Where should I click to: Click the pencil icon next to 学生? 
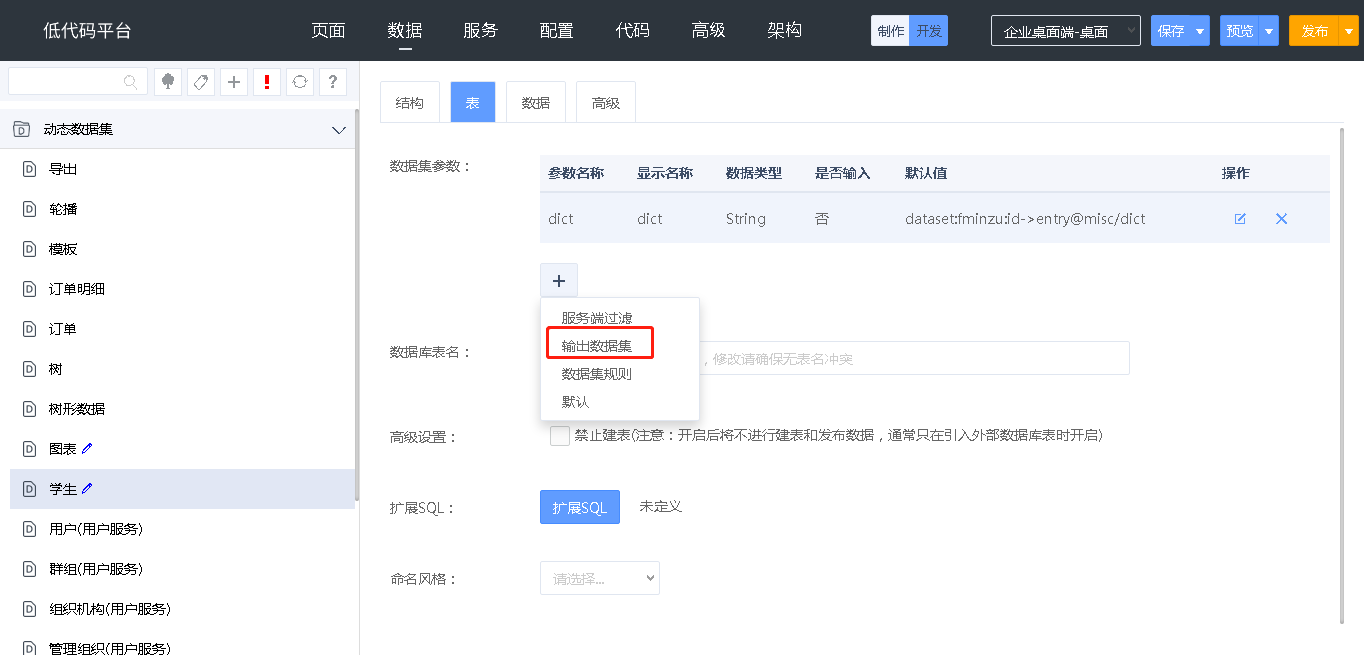click(x=87, y=489)
